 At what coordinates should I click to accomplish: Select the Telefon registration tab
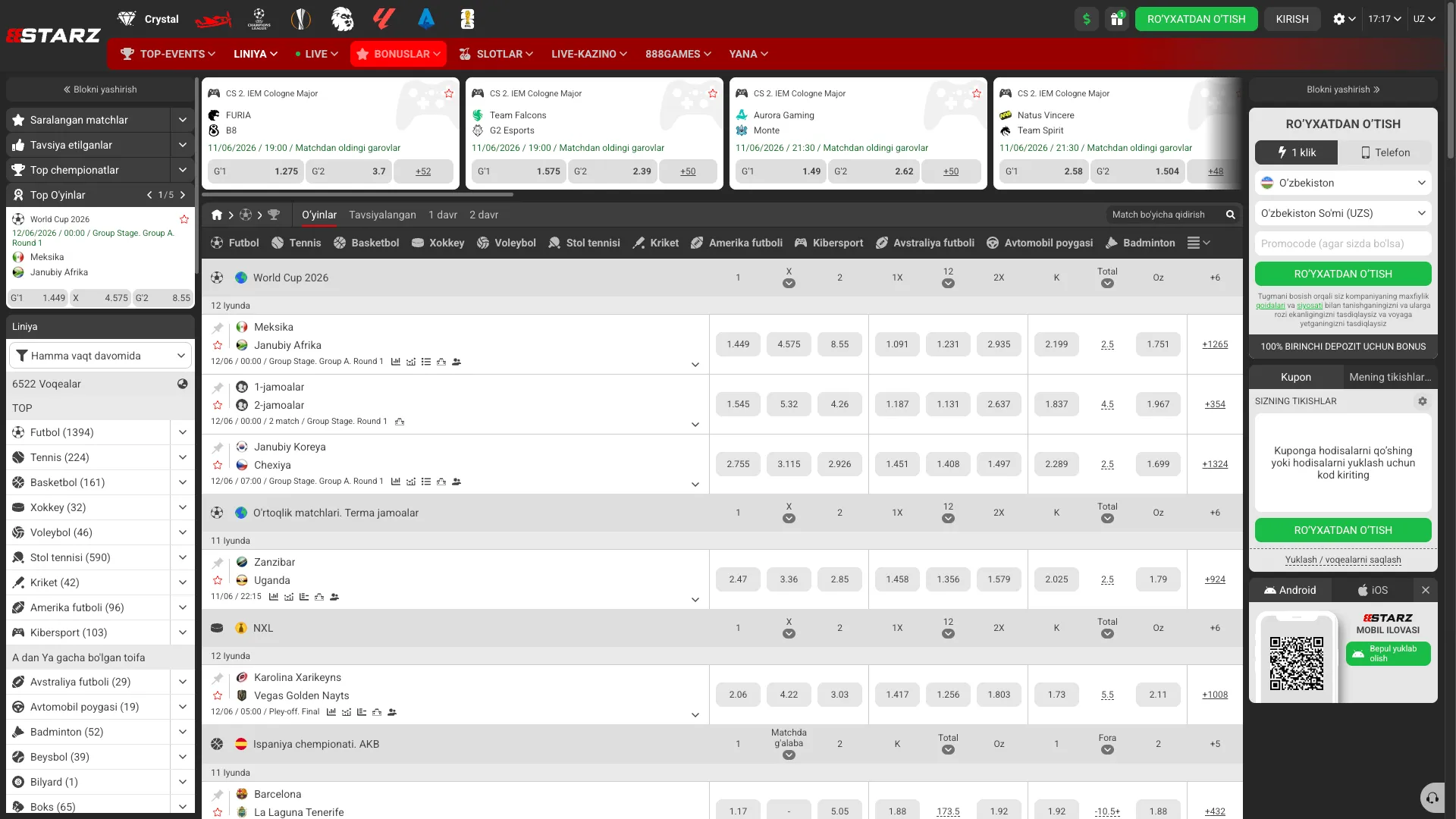pos(1385,152)
